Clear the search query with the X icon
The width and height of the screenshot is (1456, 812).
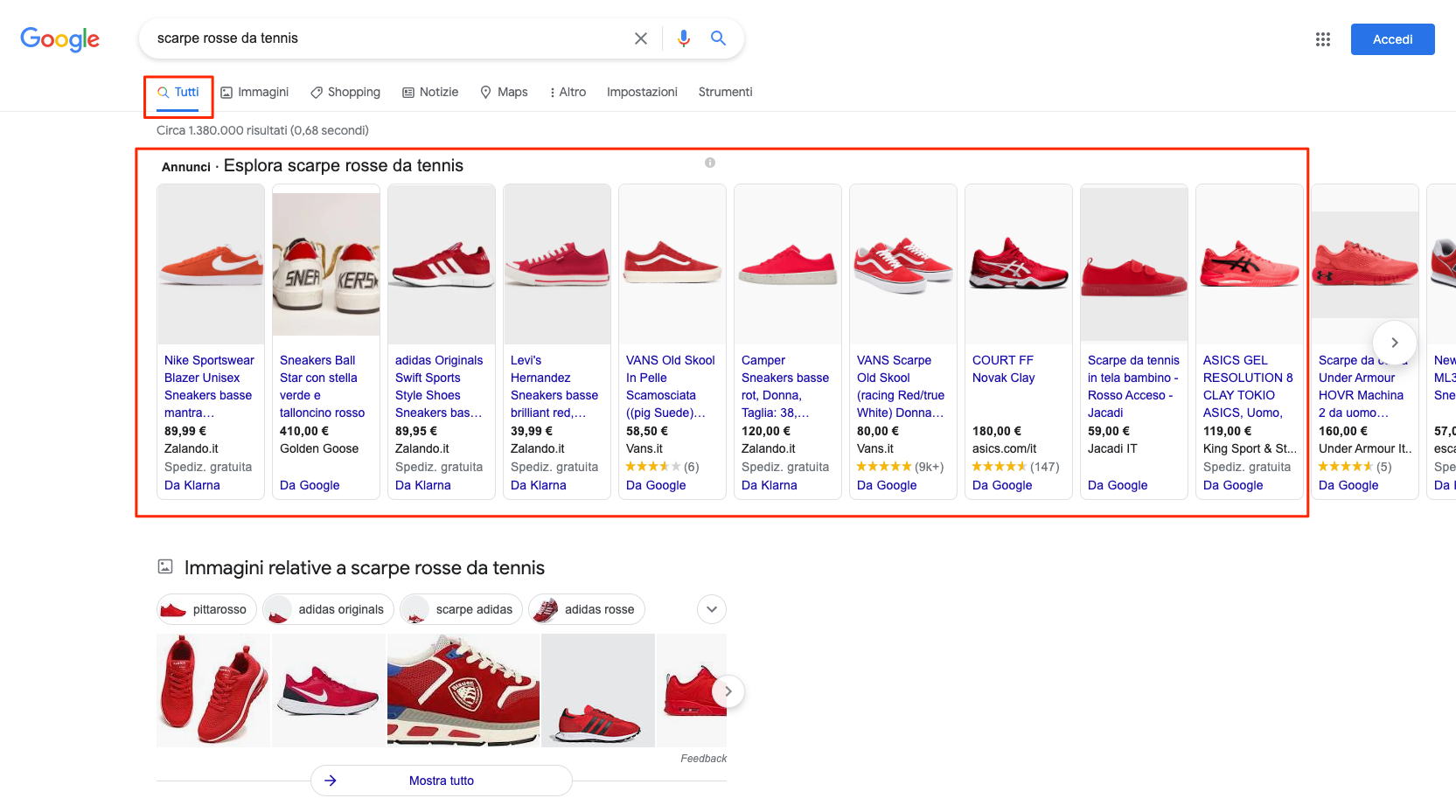pos(641,38)
